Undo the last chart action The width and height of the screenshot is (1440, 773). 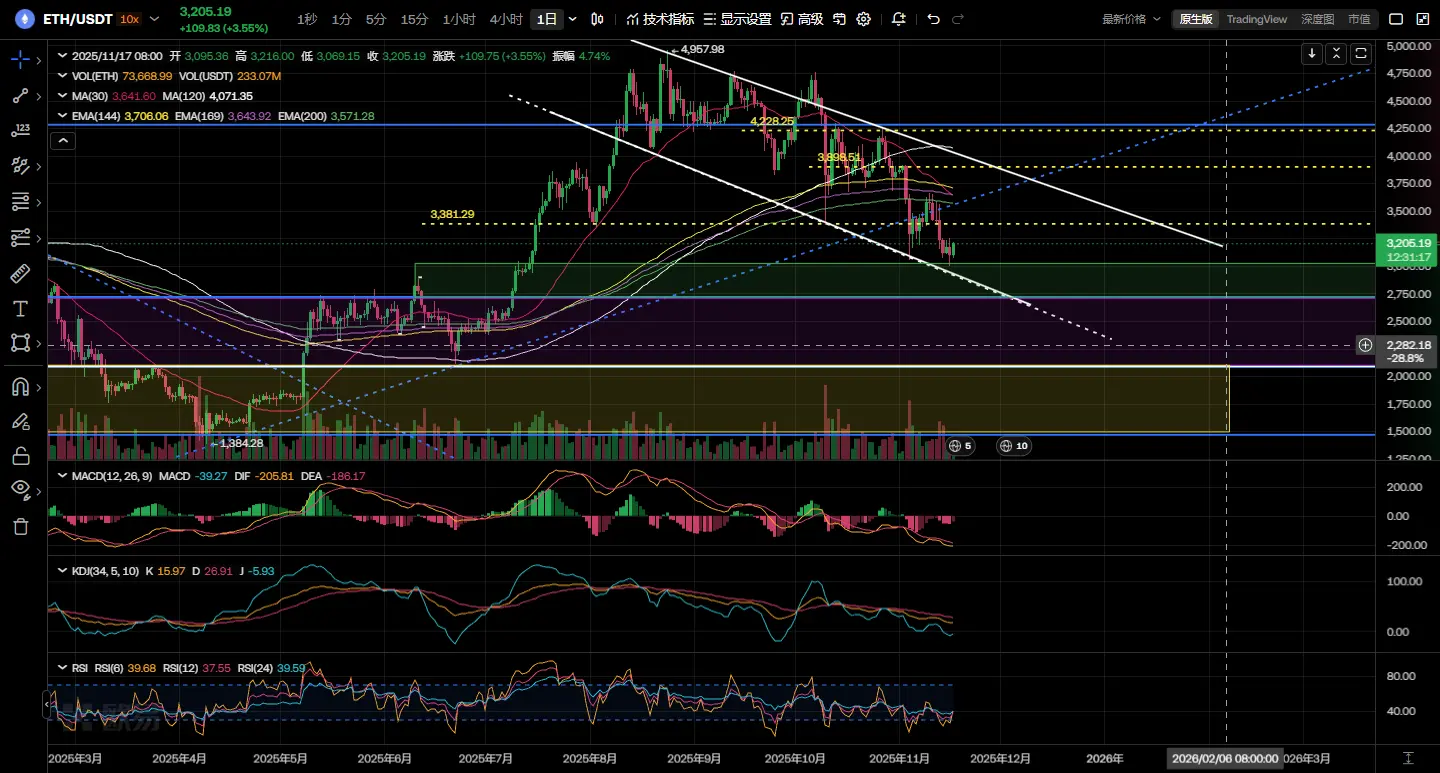(x=933, y=19)
